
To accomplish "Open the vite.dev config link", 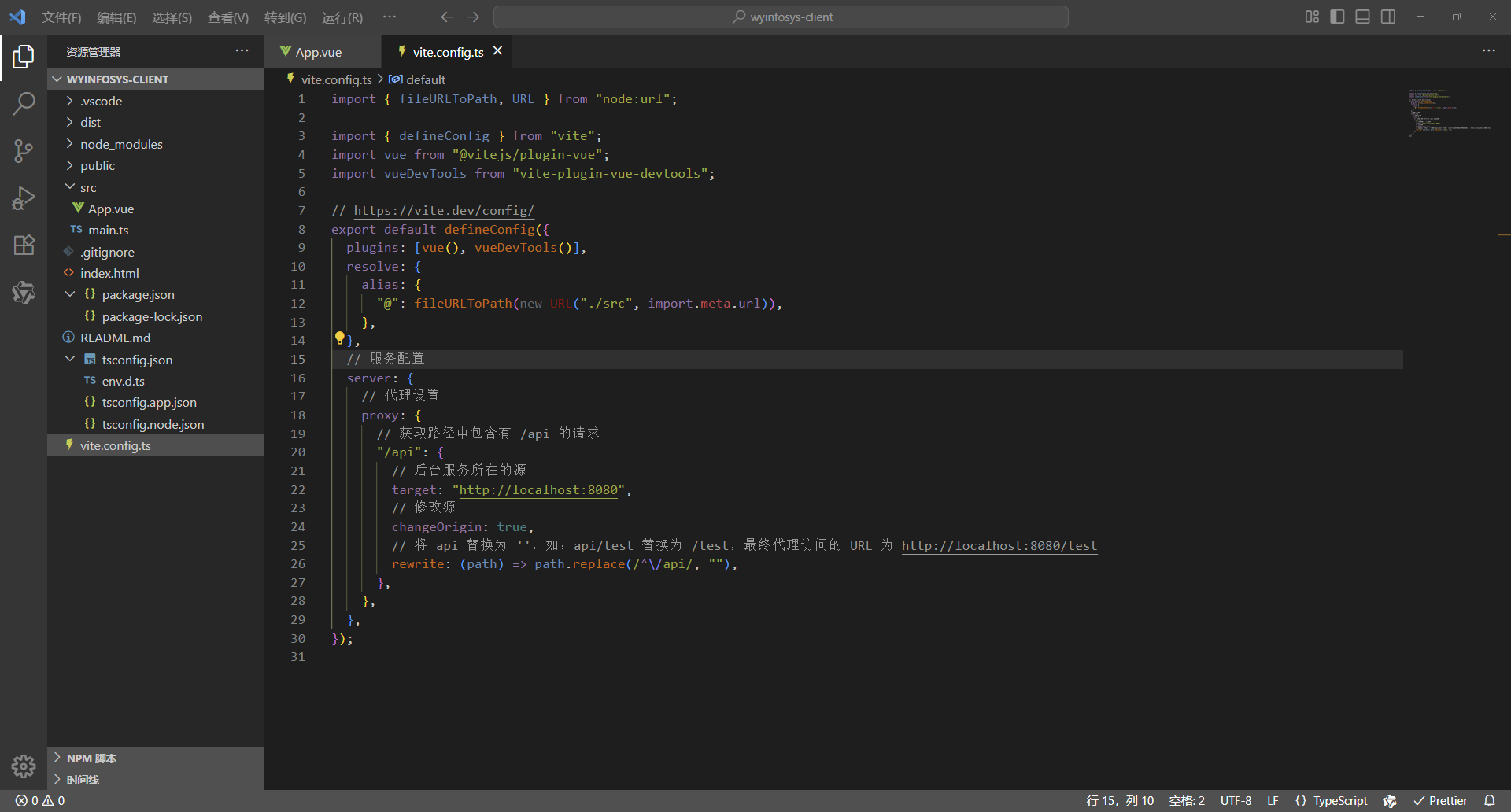I will click(444, 210).
